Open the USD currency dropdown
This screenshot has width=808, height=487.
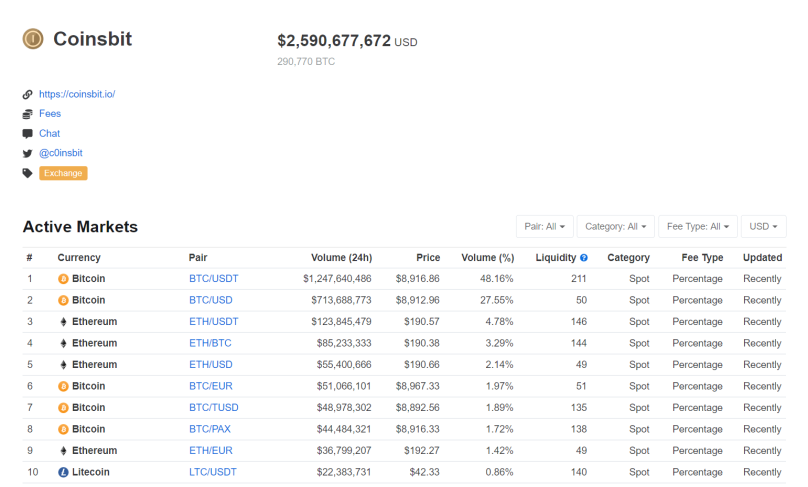(x=764, y=226)
